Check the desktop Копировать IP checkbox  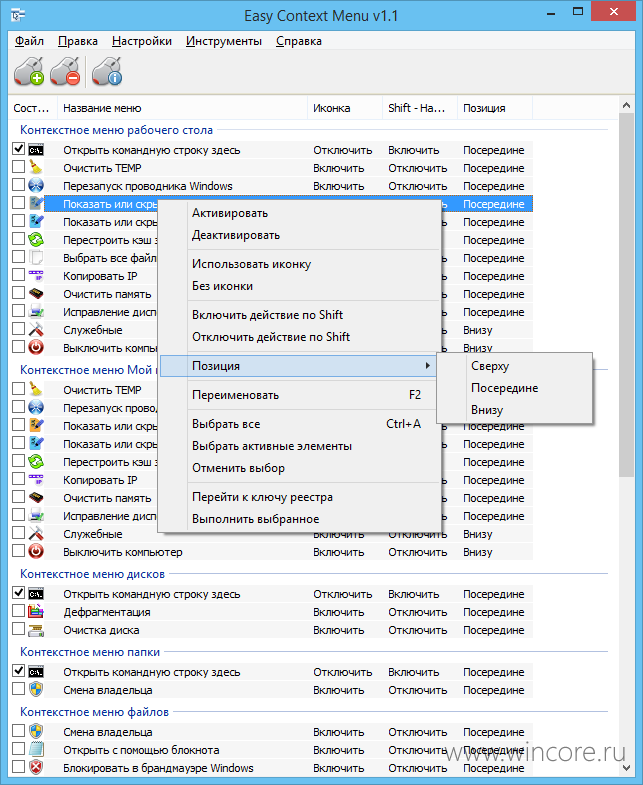[x=19, y=275]
